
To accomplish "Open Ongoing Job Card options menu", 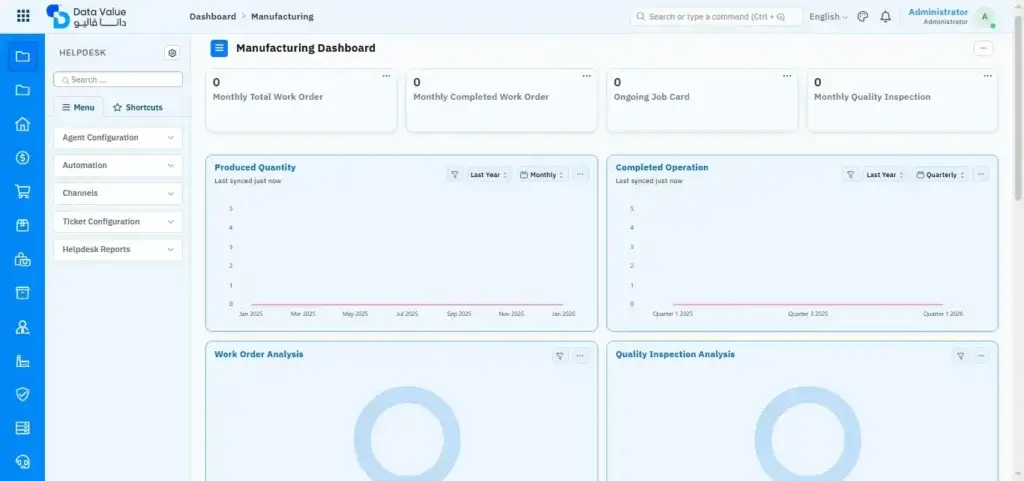I will 787,76.
